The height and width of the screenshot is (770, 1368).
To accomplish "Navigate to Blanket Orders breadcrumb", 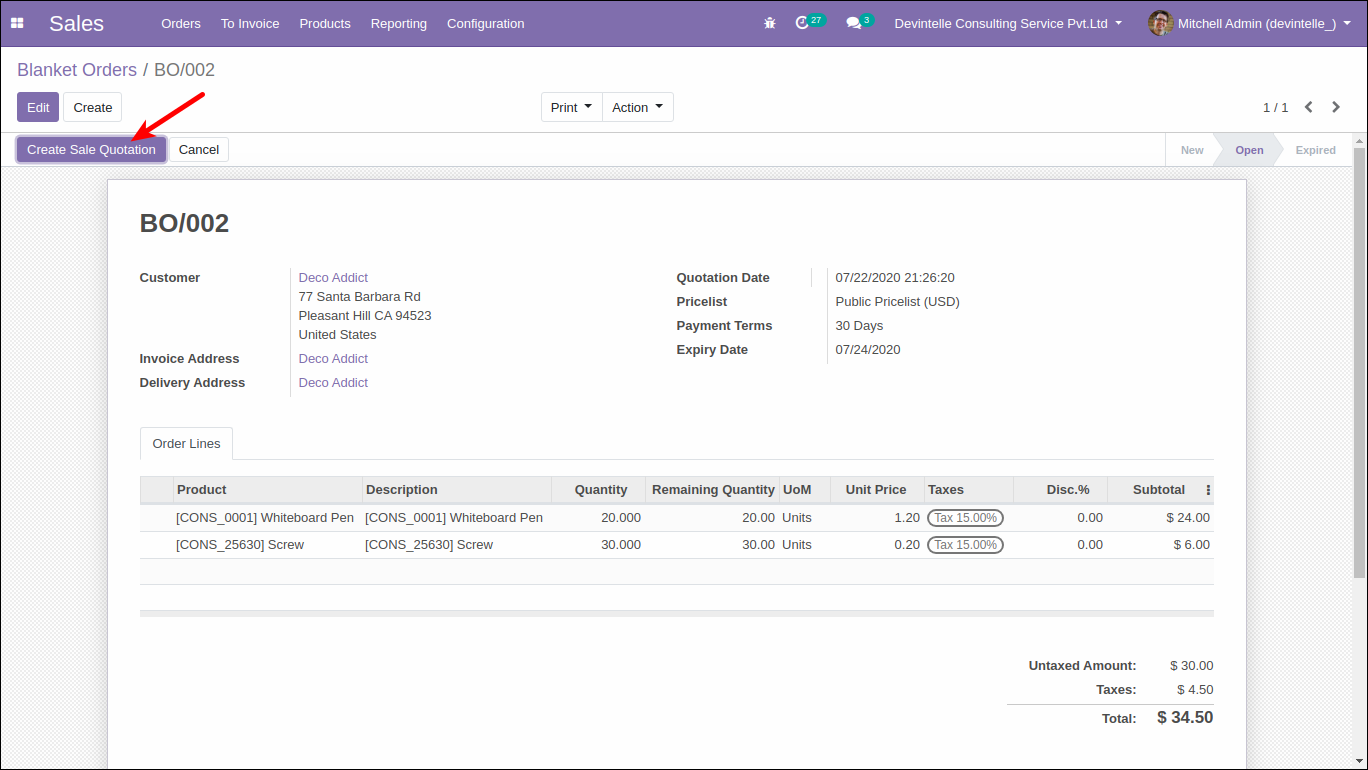I will click(x=77, y=70).
